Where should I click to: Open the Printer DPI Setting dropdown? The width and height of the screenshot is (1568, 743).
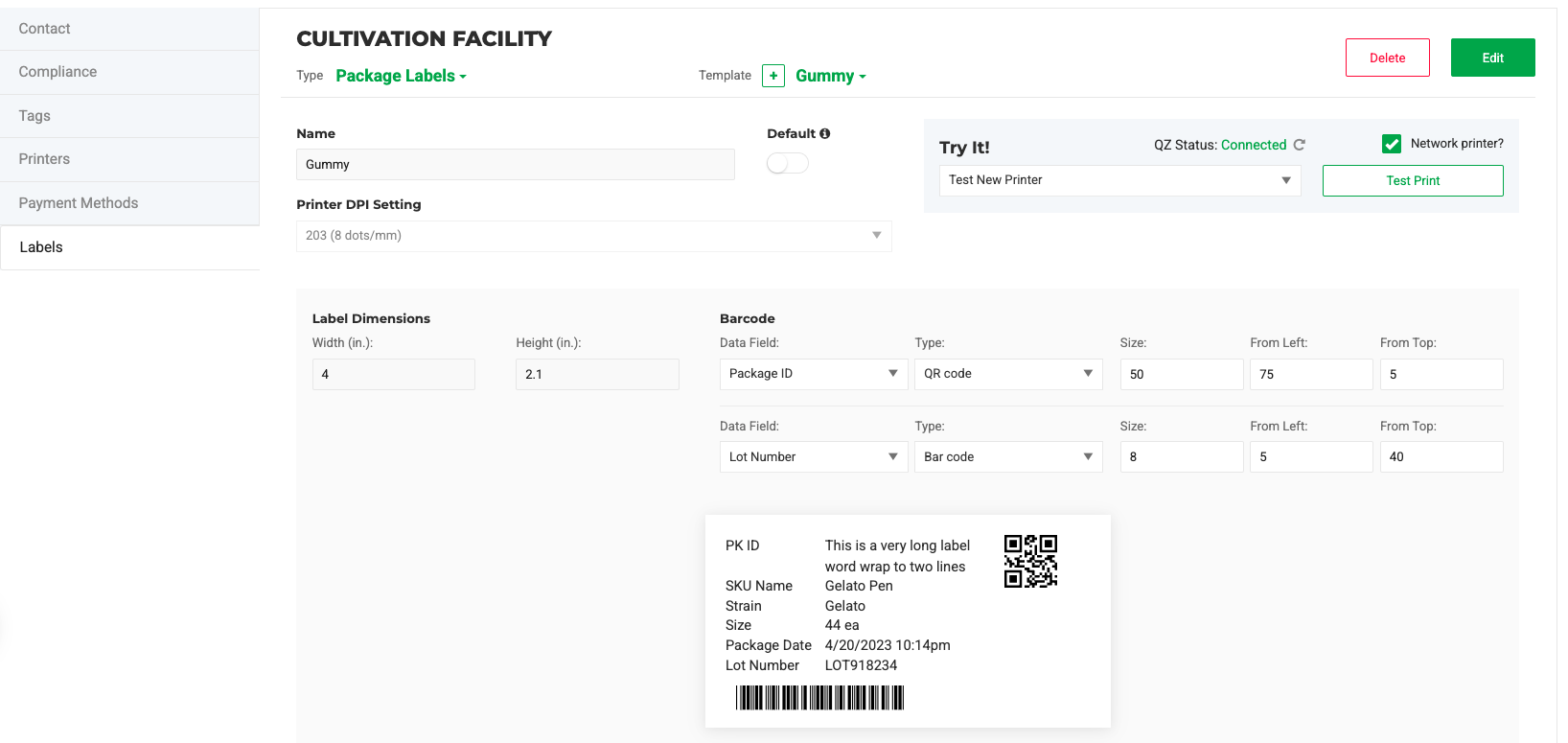[x=593, y=236]
